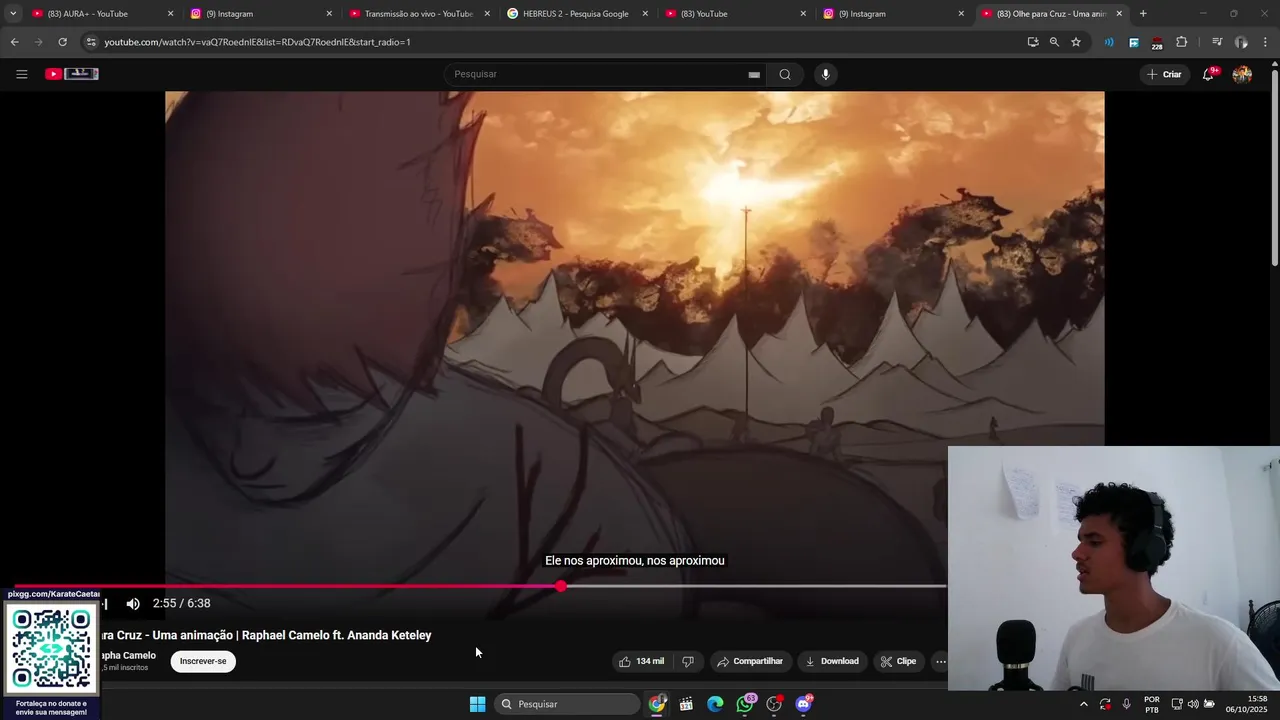Viewport: 1280px width, 720px height.
Task: Open Discord from the taskbar
Action: 804,704
